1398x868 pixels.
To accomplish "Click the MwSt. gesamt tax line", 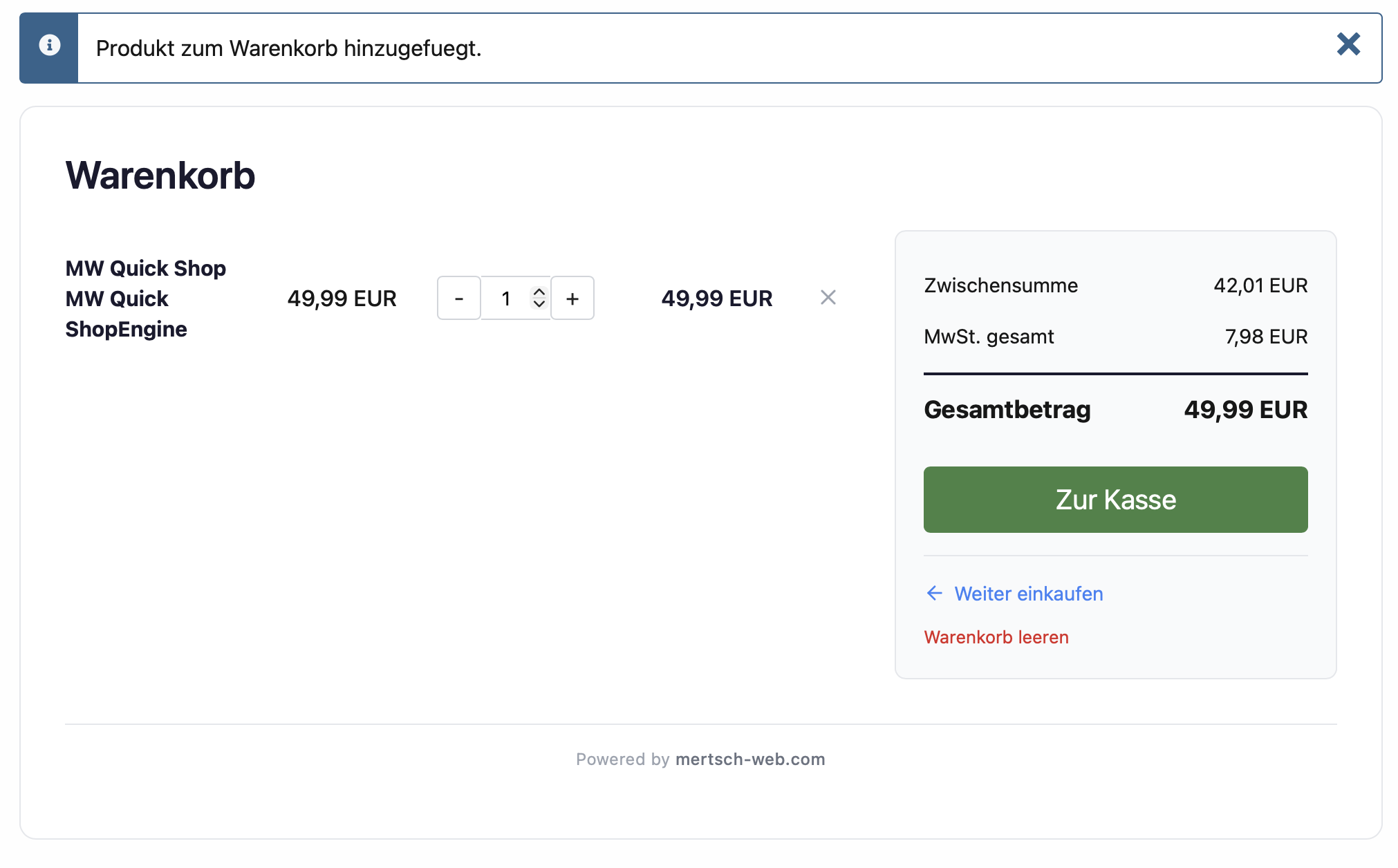I will click(989, 337).
